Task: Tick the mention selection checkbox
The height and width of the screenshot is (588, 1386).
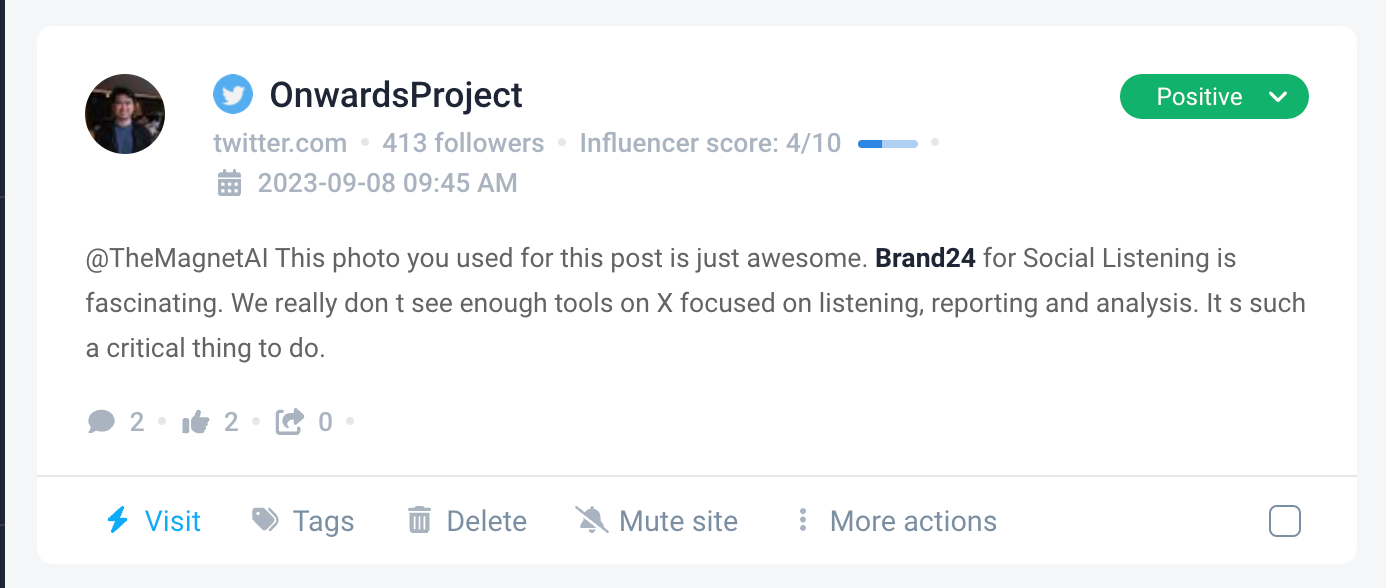Action: point(1285,521)
